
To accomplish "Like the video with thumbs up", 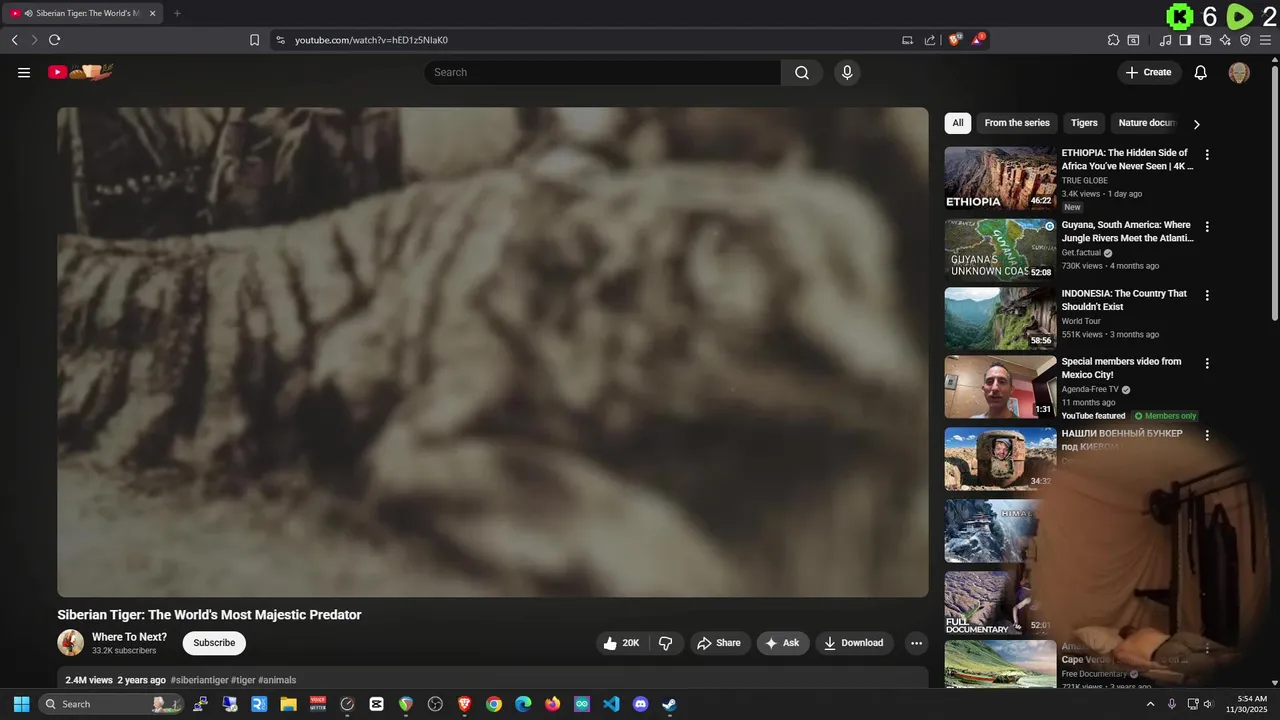I will pyautogui.click(x=621, y=643).
